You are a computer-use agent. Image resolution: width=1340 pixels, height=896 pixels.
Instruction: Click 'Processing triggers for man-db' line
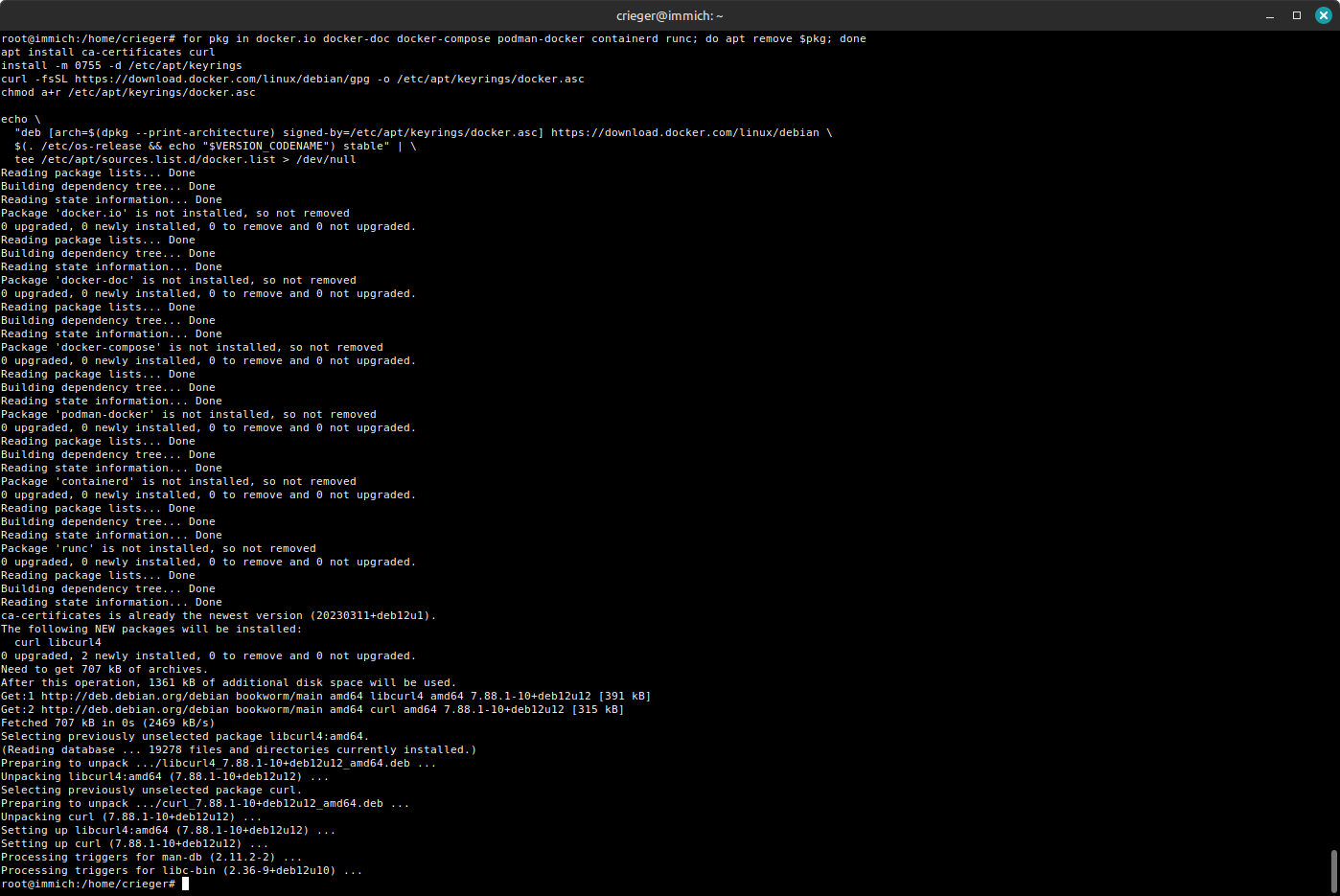(151, 857)
